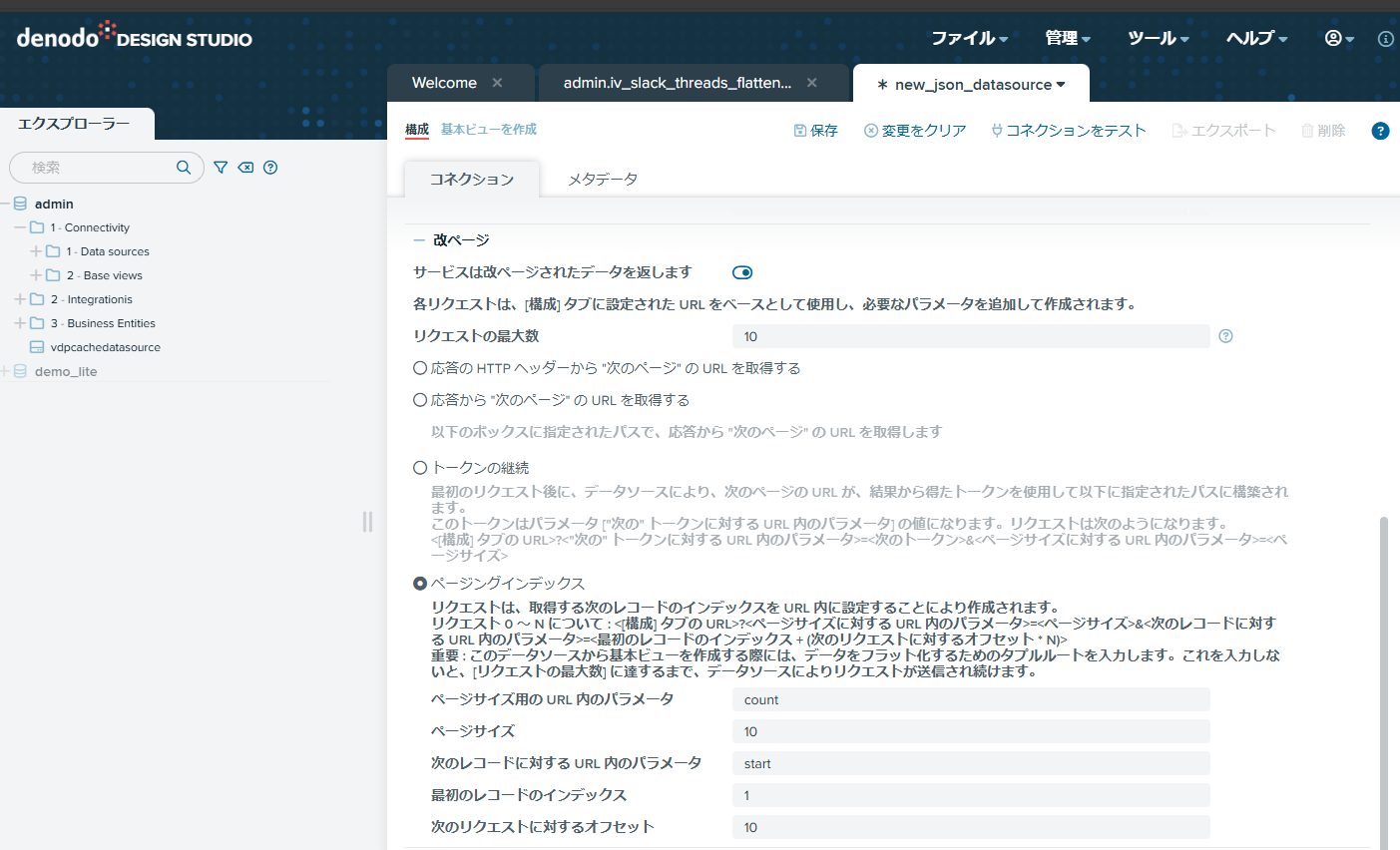
Task: Discard edits using 変更をクリア
Action: point(914,130)
